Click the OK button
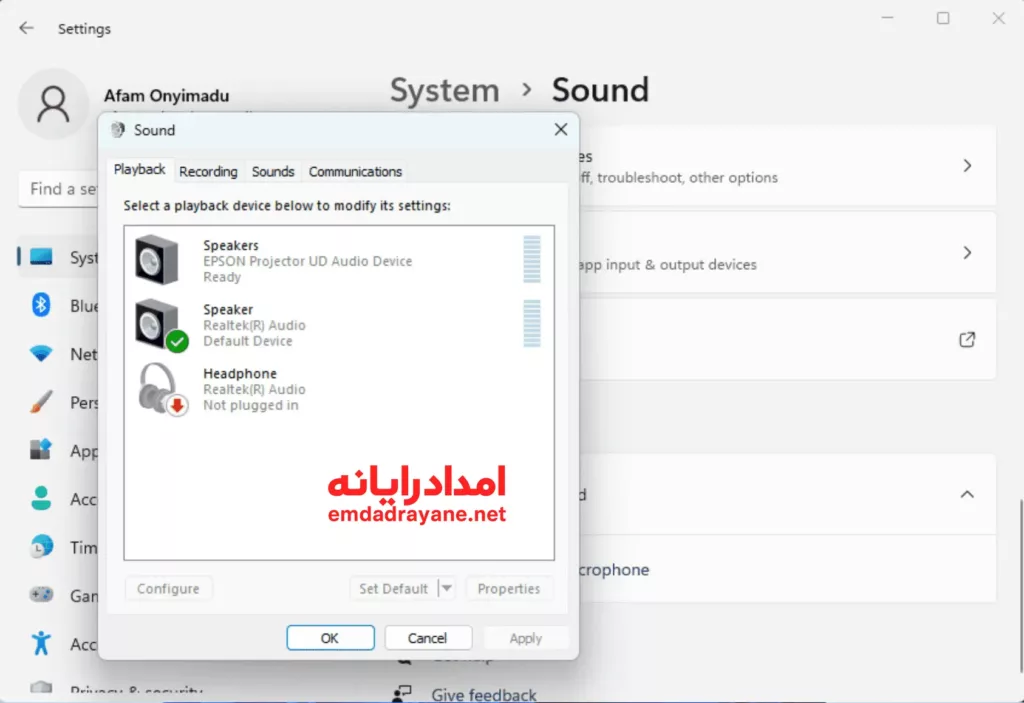 (x=330, y=638)
